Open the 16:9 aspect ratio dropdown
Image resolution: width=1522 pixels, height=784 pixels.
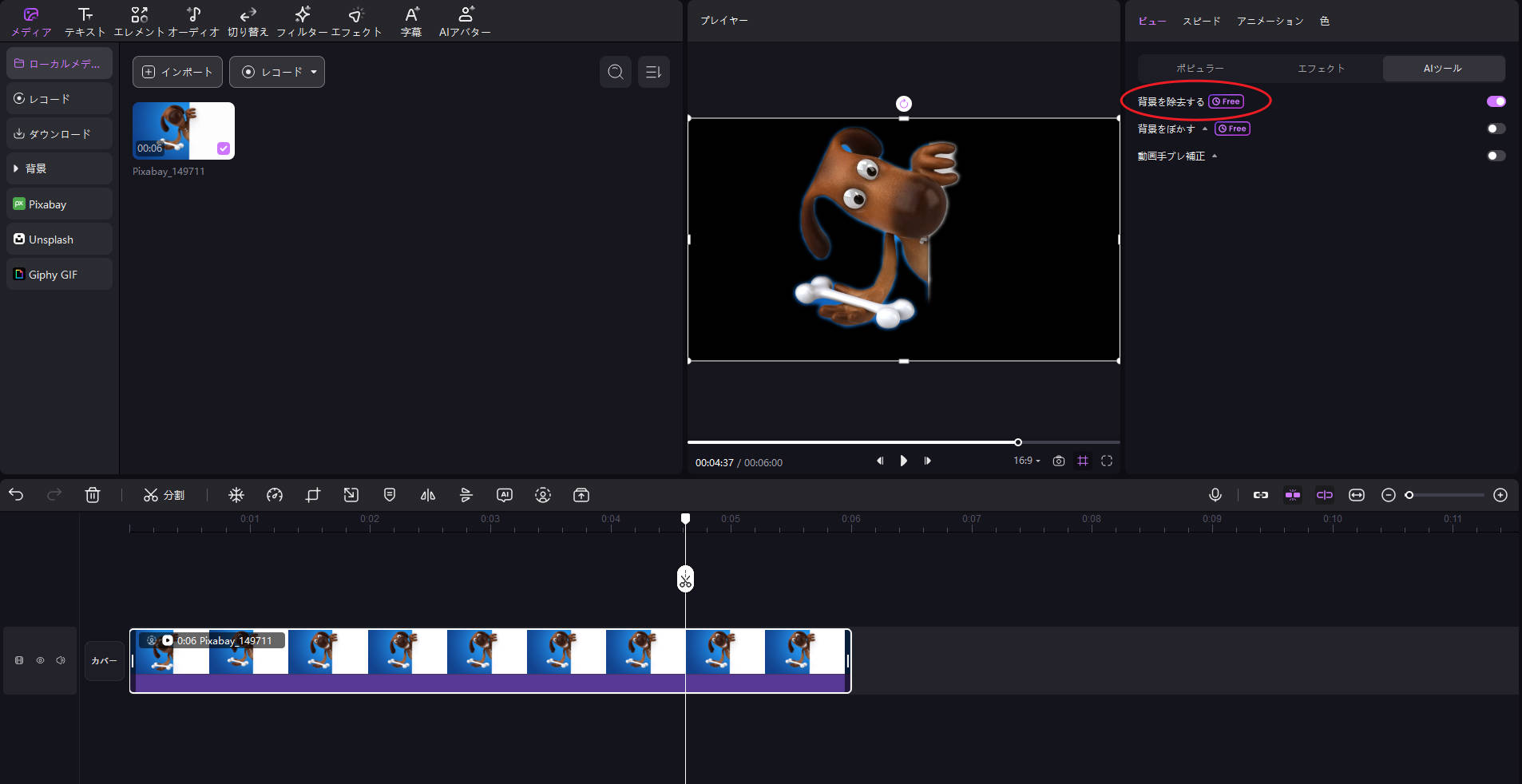[1027, 461]
